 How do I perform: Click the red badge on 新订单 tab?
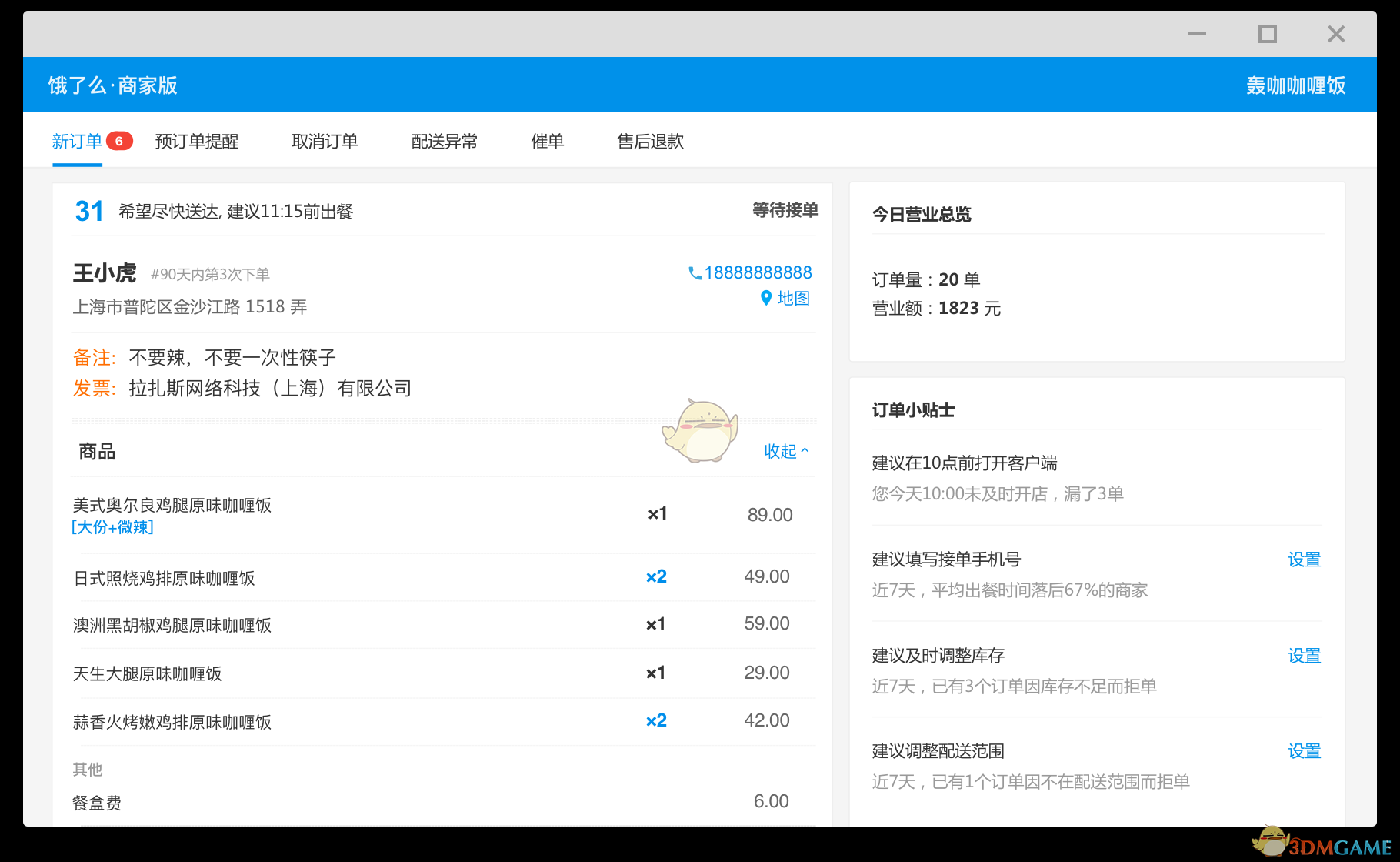coord(118,141)
